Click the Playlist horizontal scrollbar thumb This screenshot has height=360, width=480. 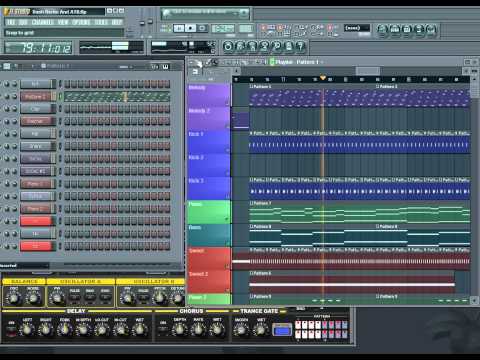(368, 71)
